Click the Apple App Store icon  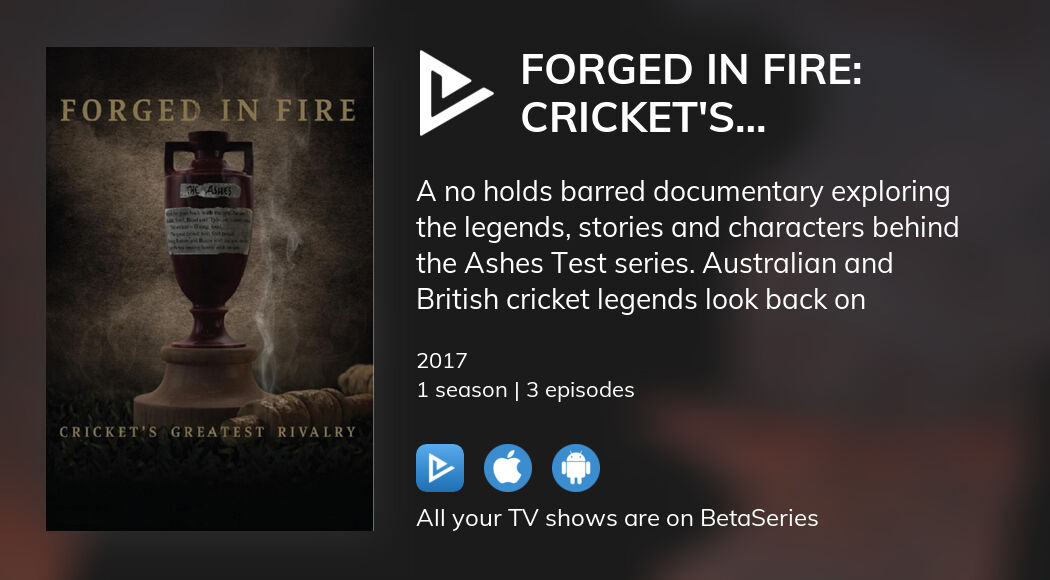click(508, 468)
